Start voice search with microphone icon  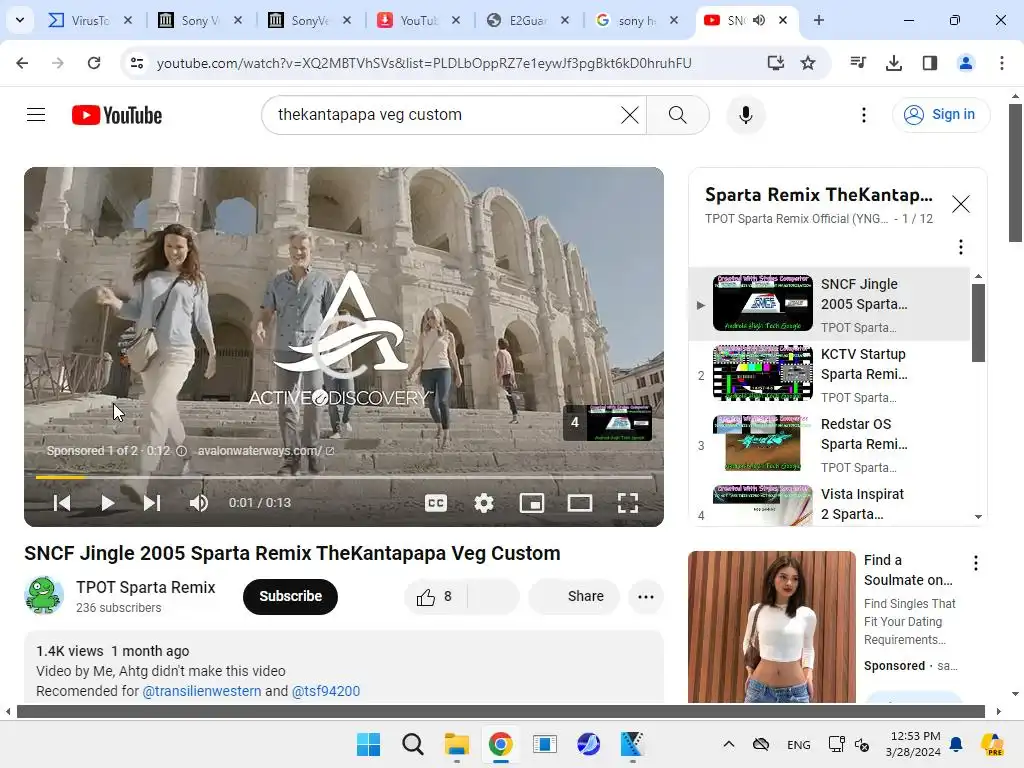point(746,115)
